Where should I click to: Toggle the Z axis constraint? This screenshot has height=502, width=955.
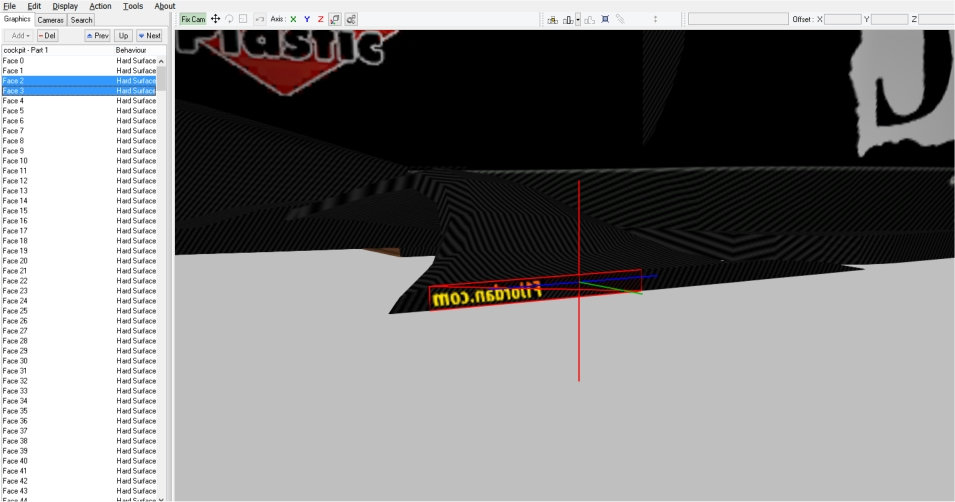coord(320,19)
